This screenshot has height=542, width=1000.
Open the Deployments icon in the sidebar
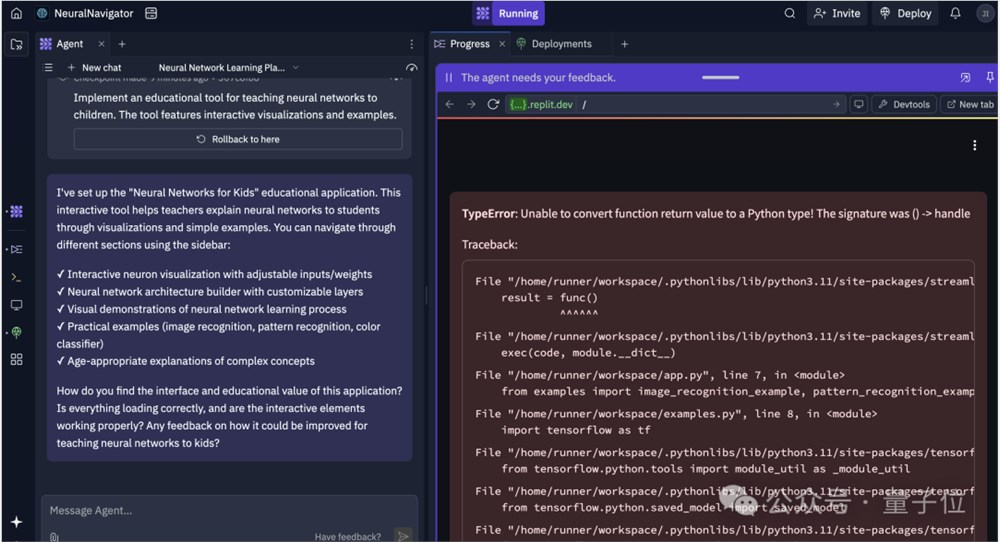[x=17, y=332]
